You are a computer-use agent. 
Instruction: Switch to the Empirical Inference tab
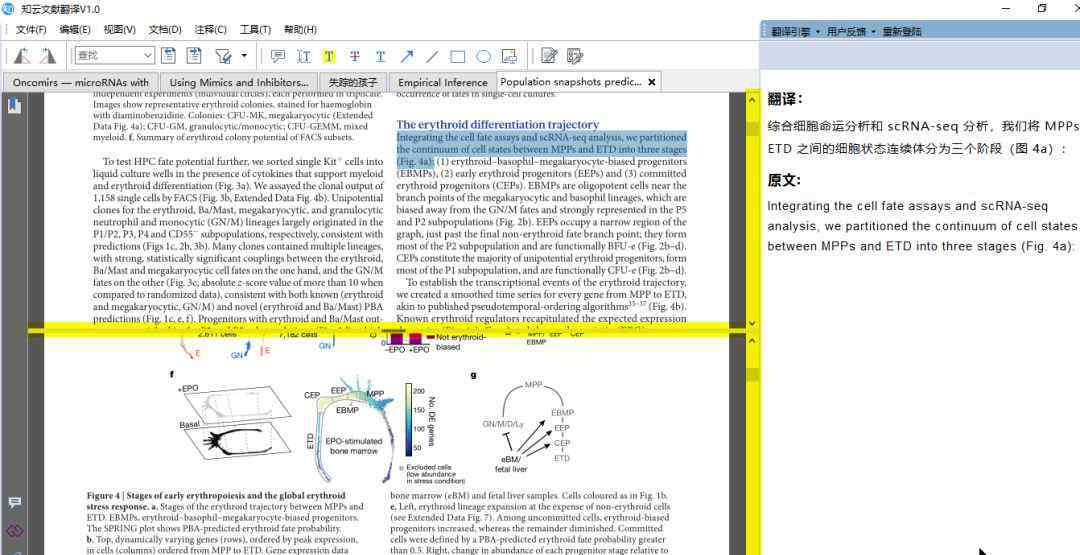[x=442, y=82]
